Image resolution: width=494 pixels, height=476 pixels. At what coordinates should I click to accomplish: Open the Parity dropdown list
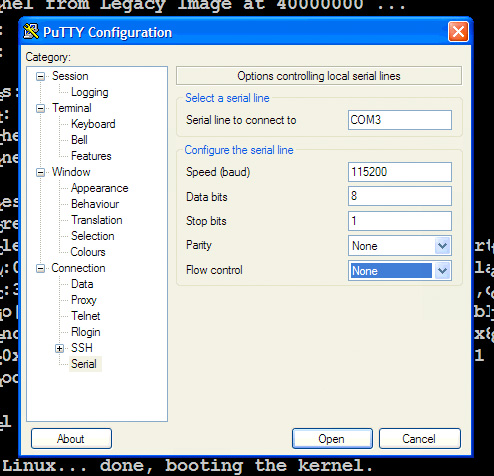pos(443,246)
